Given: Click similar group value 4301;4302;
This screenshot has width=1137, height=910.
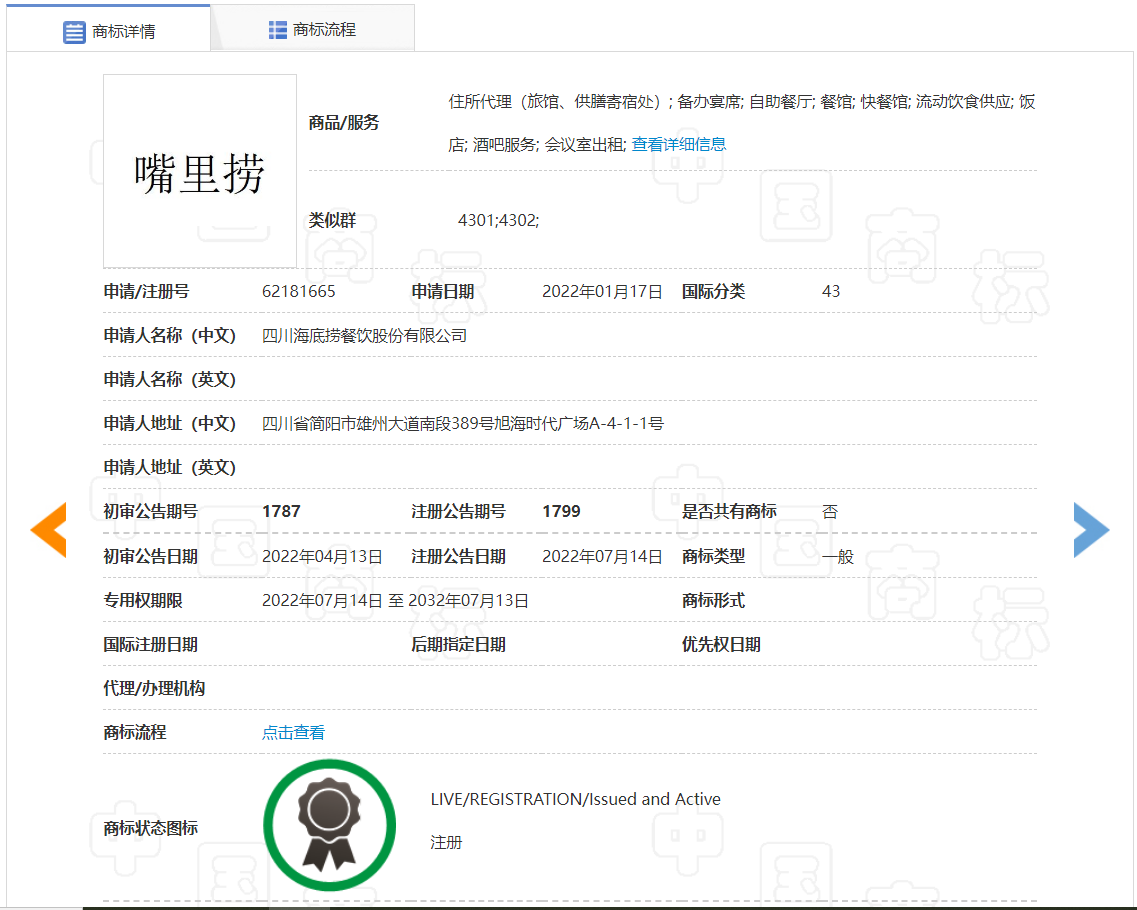Looking at the screenshot, I should pyautogui.click(x=498, y=220).
